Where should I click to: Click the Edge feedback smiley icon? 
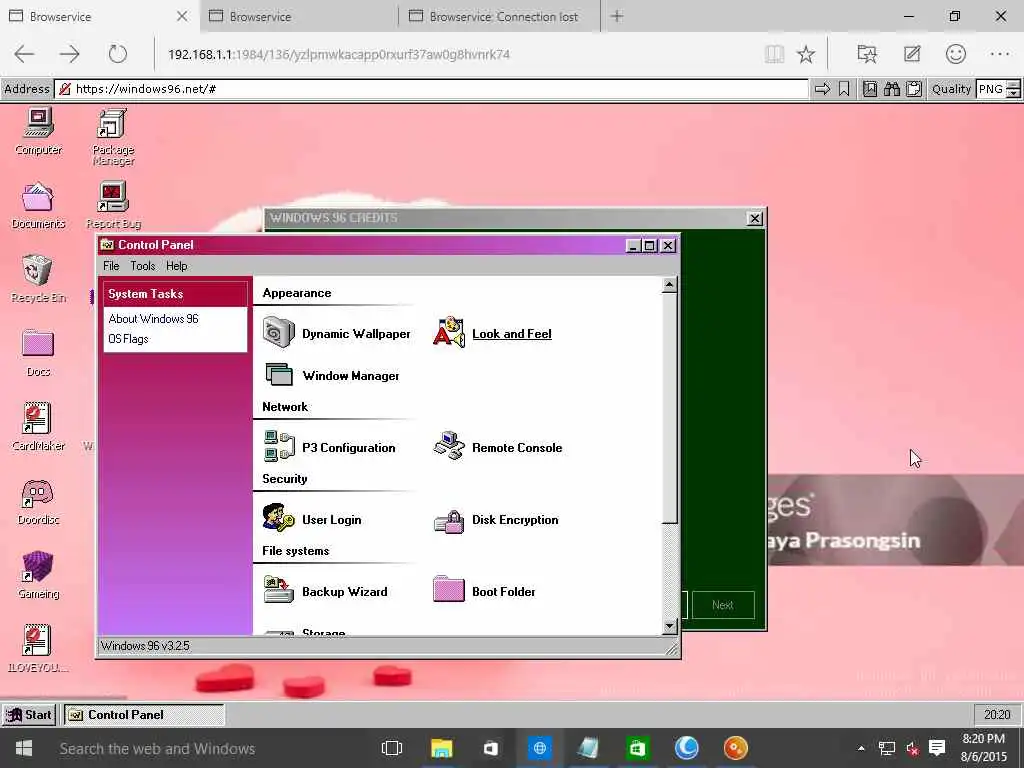point(955,54)
